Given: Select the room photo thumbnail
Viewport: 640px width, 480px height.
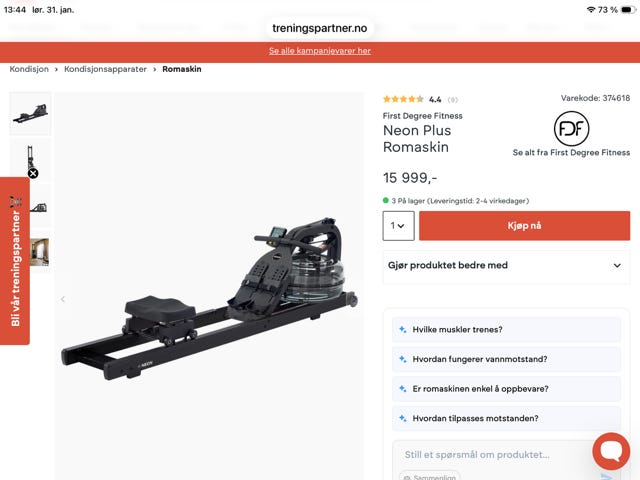Looking at the screenshot, I should coord(40,252).
